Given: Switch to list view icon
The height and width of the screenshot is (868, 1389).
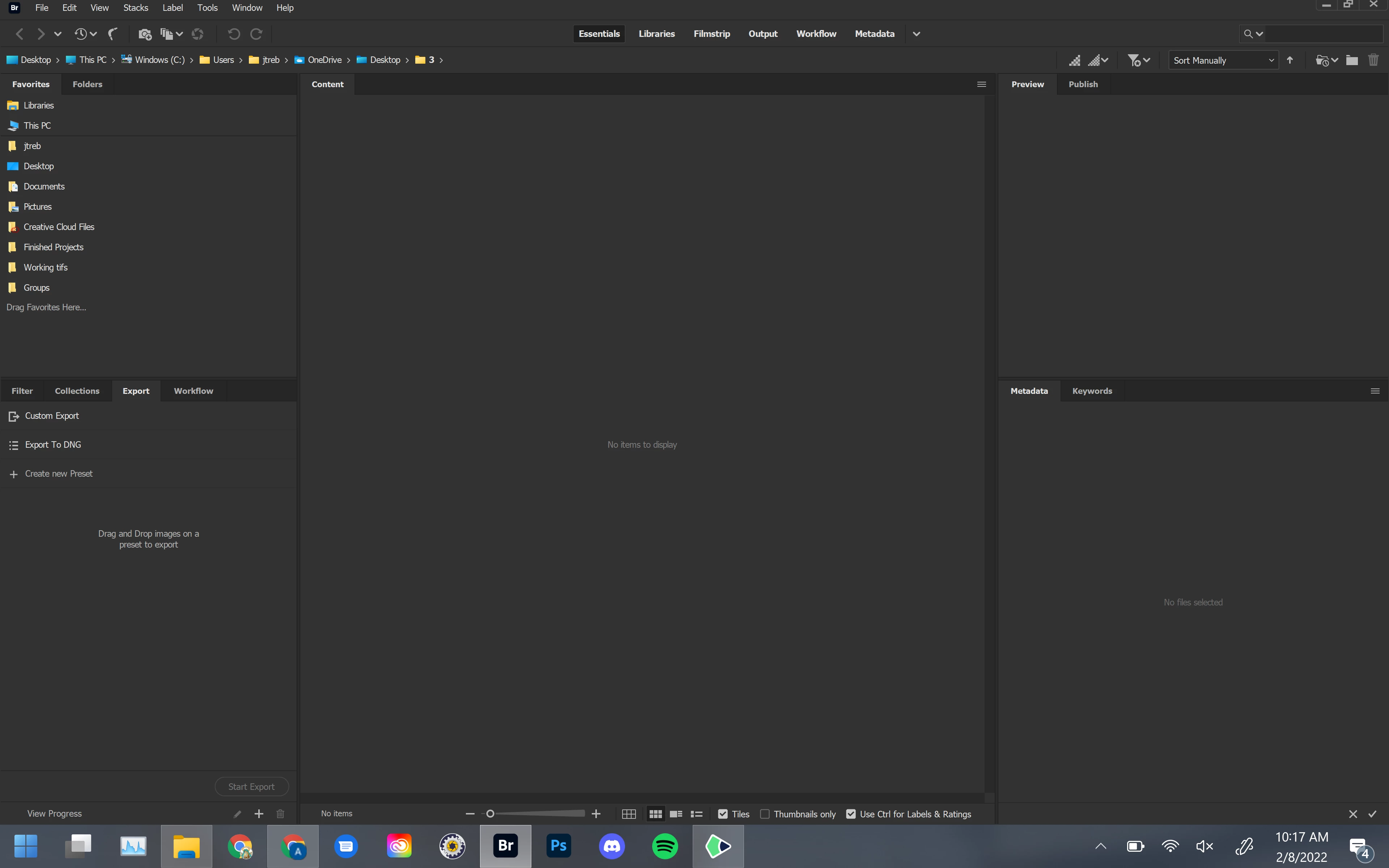Looking at the screenshot, I should [x=696, y=814].
